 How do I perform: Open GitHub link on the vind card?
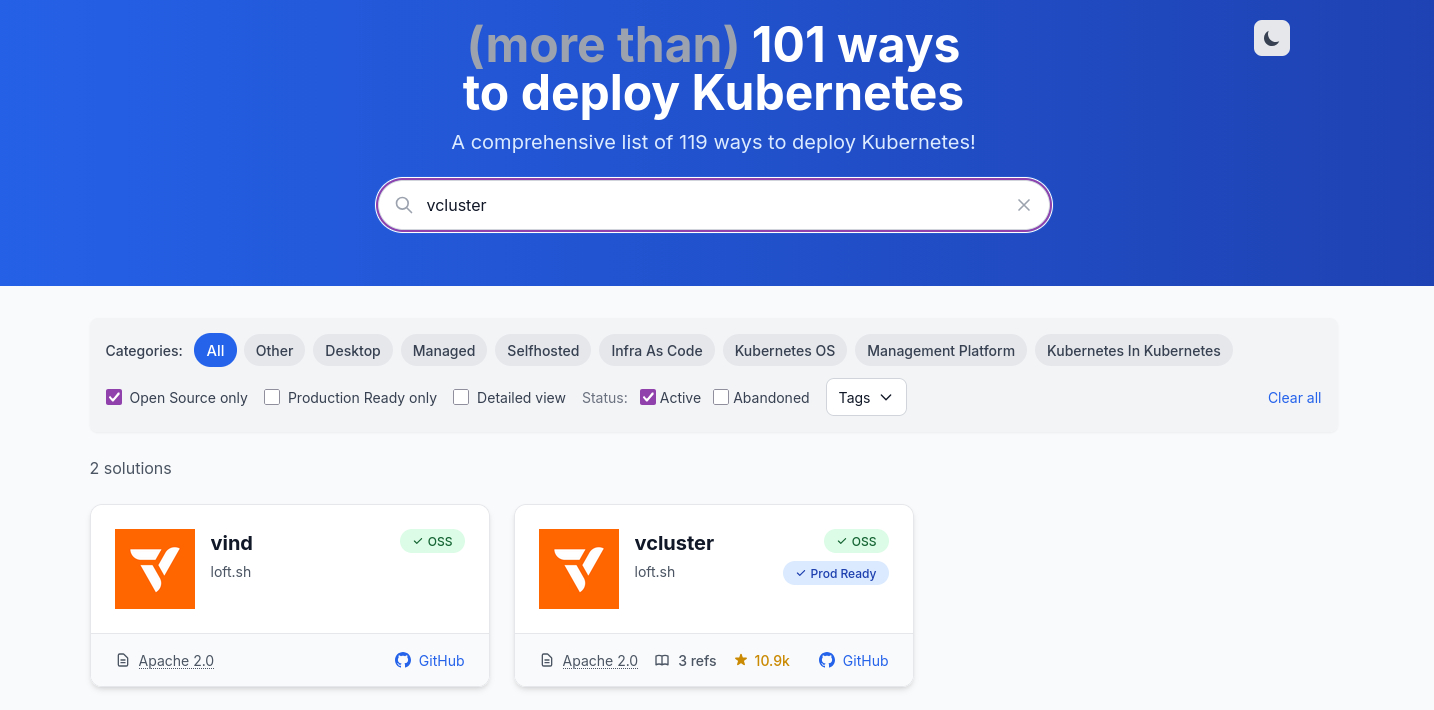(430, 660)
